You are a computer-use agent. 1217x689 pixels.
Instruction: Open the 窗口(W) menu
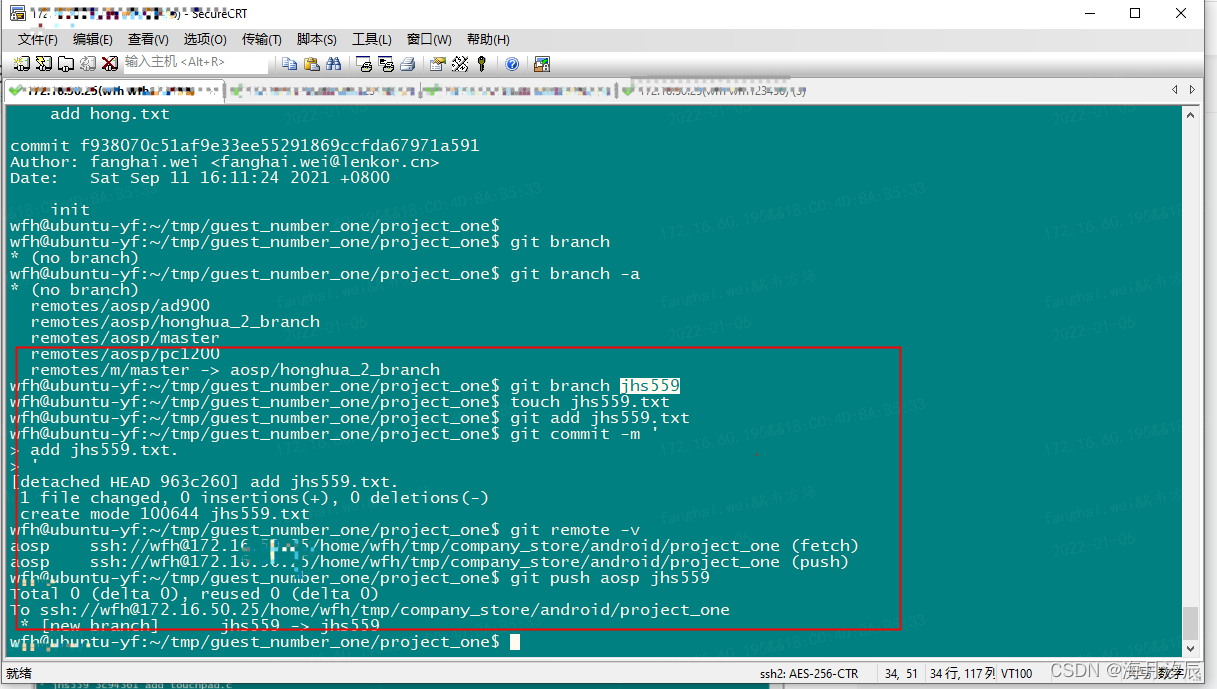pyautogui.click(x=429, y=39)
